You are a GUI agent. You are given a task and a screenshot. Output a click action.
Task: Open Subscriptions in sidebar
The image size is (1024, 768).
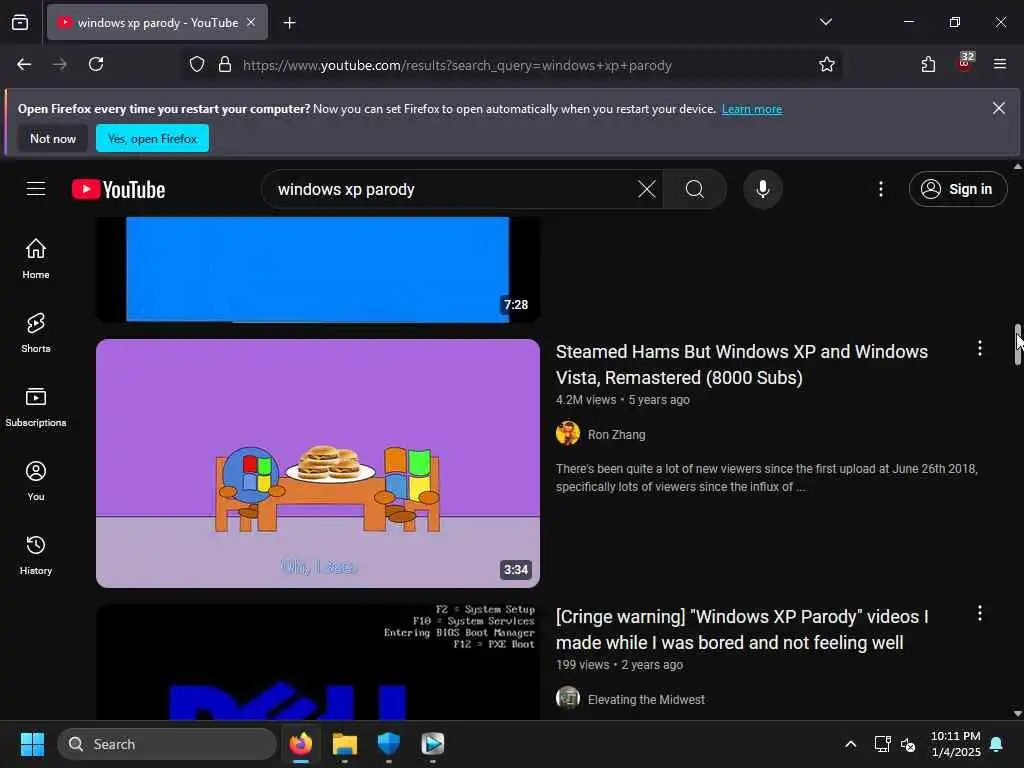(x=36, y=407)
